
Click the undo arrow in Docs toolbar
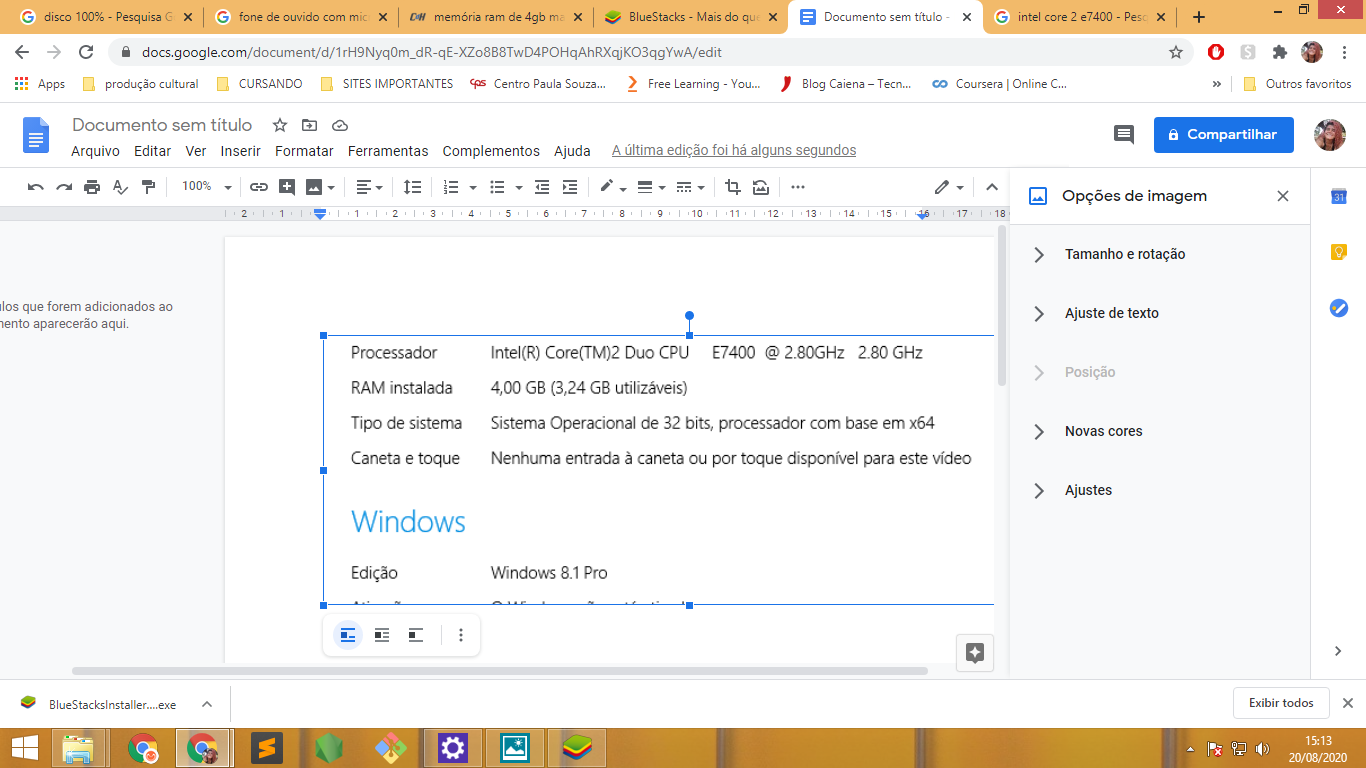click(x=36, y=187)
